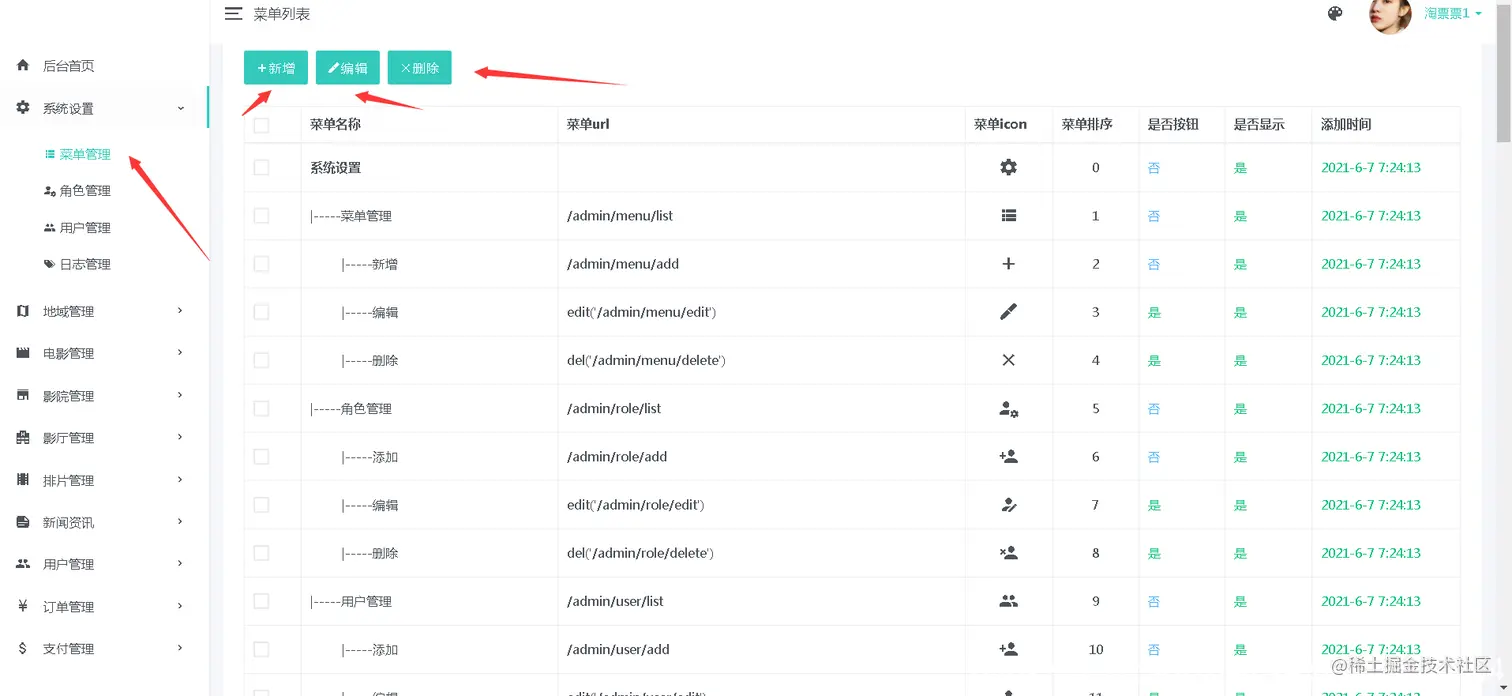This screenshot has width=1512, height=696.
Task: Open 用户管理 submenu under 系统设置
Action: pos(85,228)
